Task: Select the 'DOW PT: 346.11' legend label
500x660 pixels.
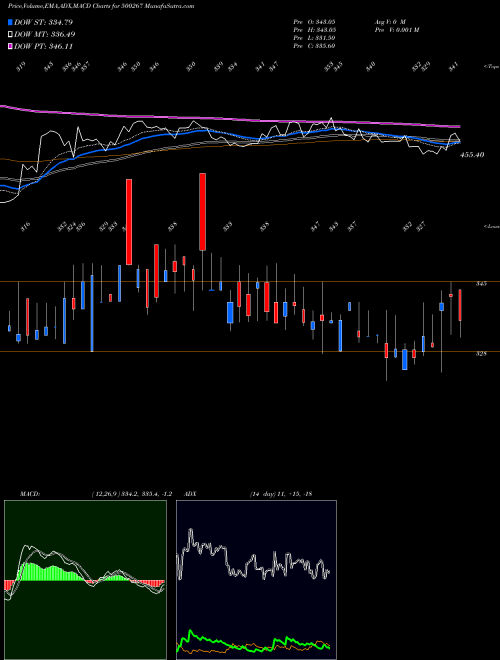Action: (44, 46)
